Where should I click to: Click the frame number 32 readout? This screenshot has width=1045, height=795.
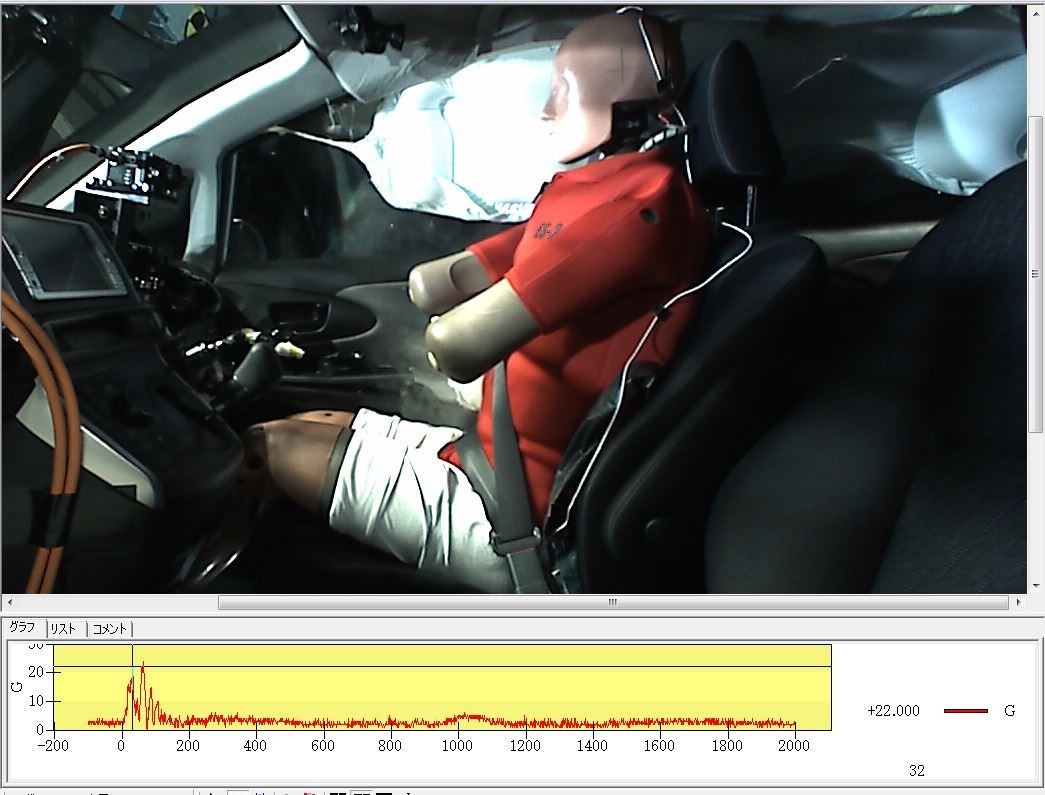point(917,771)
